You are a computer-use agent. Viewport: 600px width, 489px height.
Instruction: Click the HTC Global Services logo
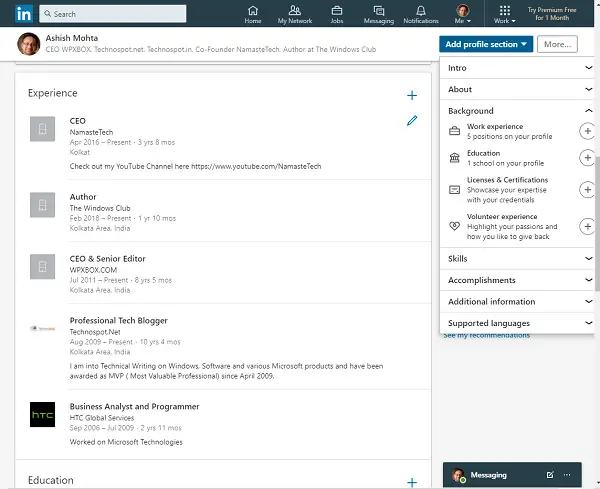click(42, 414)
